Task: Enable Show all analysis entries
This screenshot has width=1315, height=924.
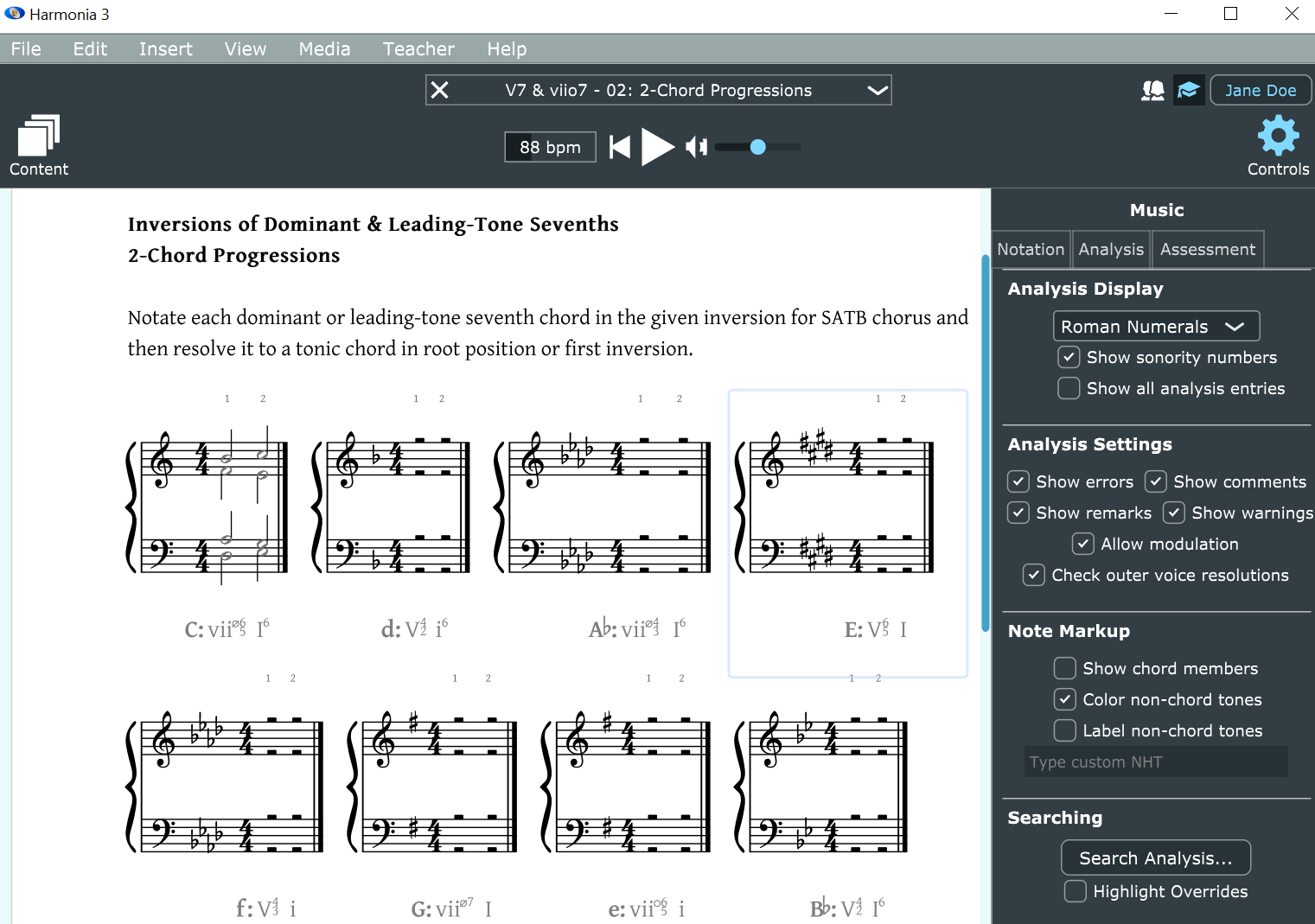Action: (1069, 388)
